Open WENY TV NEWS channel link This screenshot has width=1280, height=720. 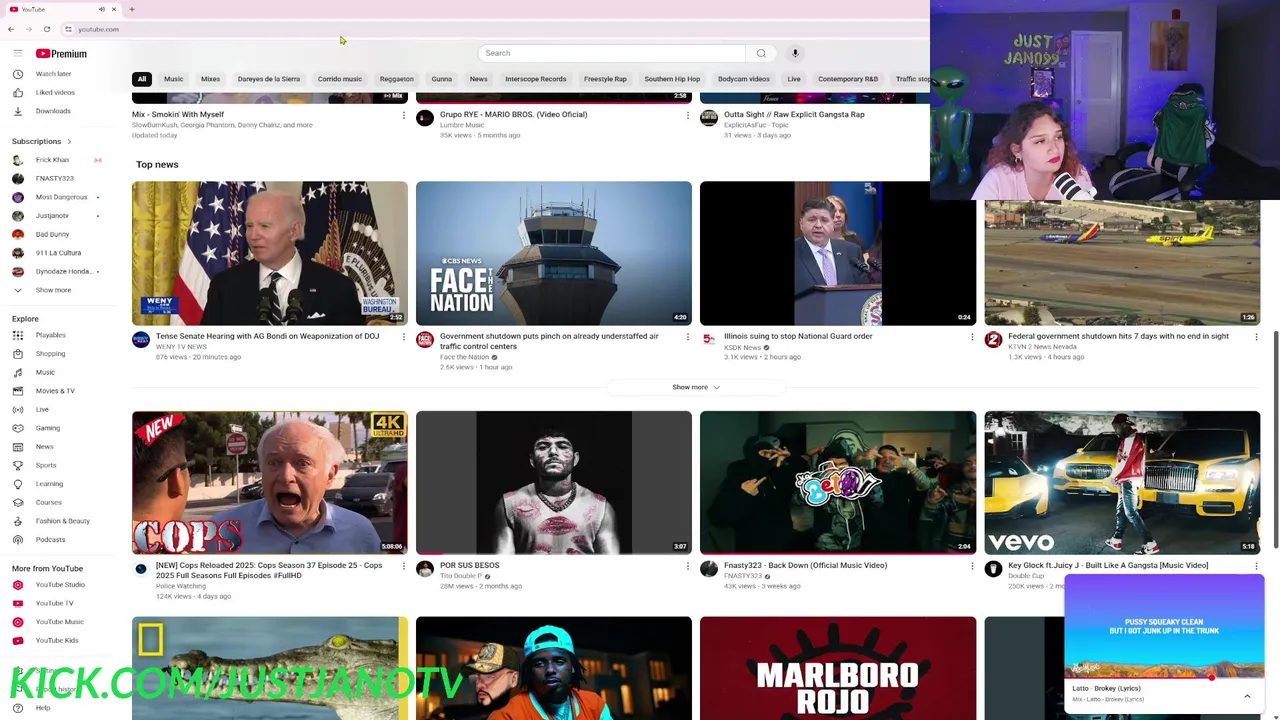coord(181,347)
